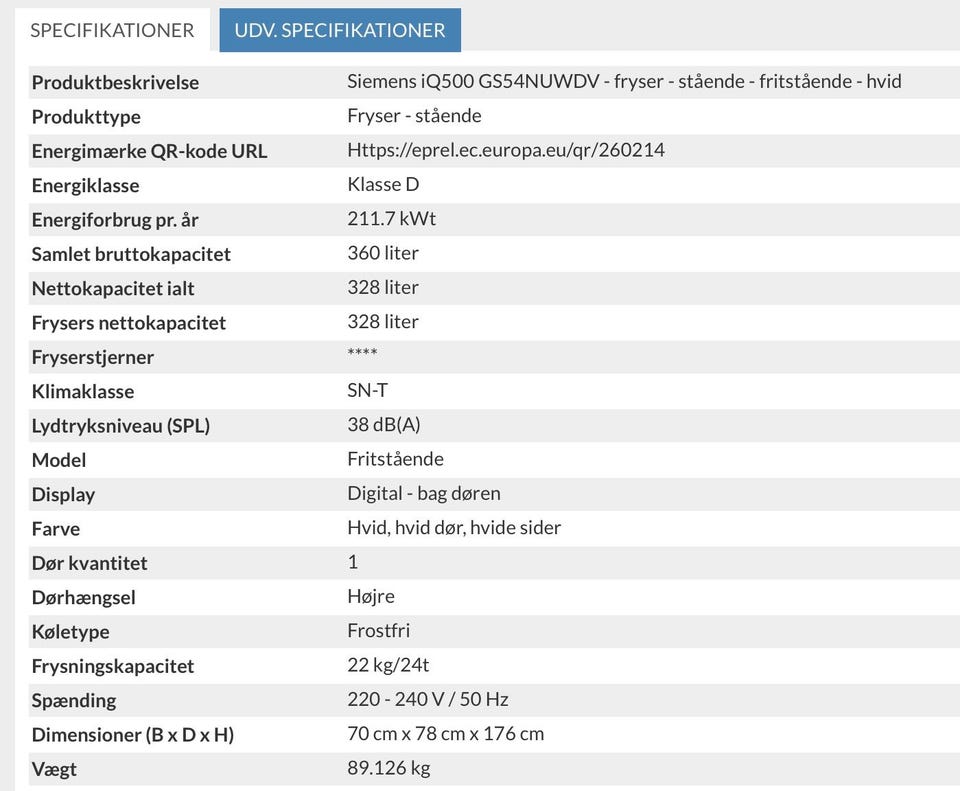960x791 pixels.
Task: Click the Klasse D value
Action: tap(383, 184)
